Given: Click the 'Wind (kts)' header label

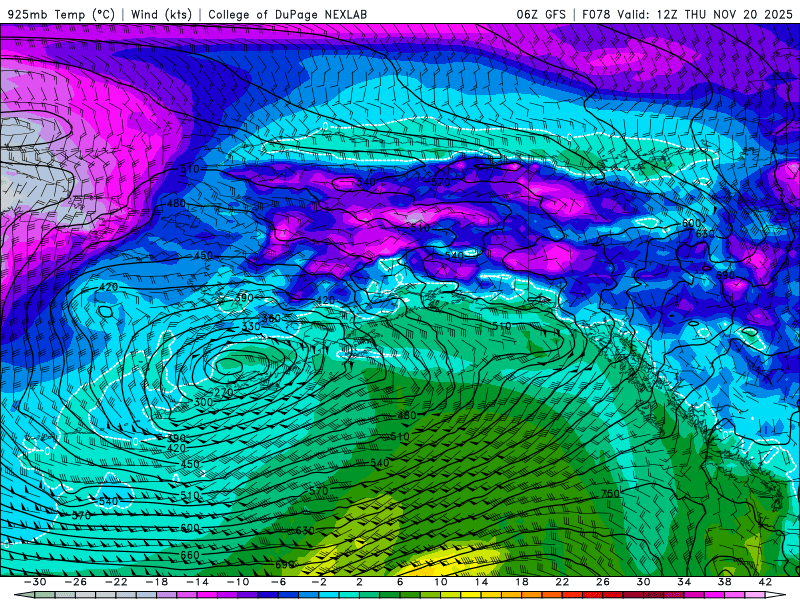Looking at the screenshot, I should (x=161, y=14).
